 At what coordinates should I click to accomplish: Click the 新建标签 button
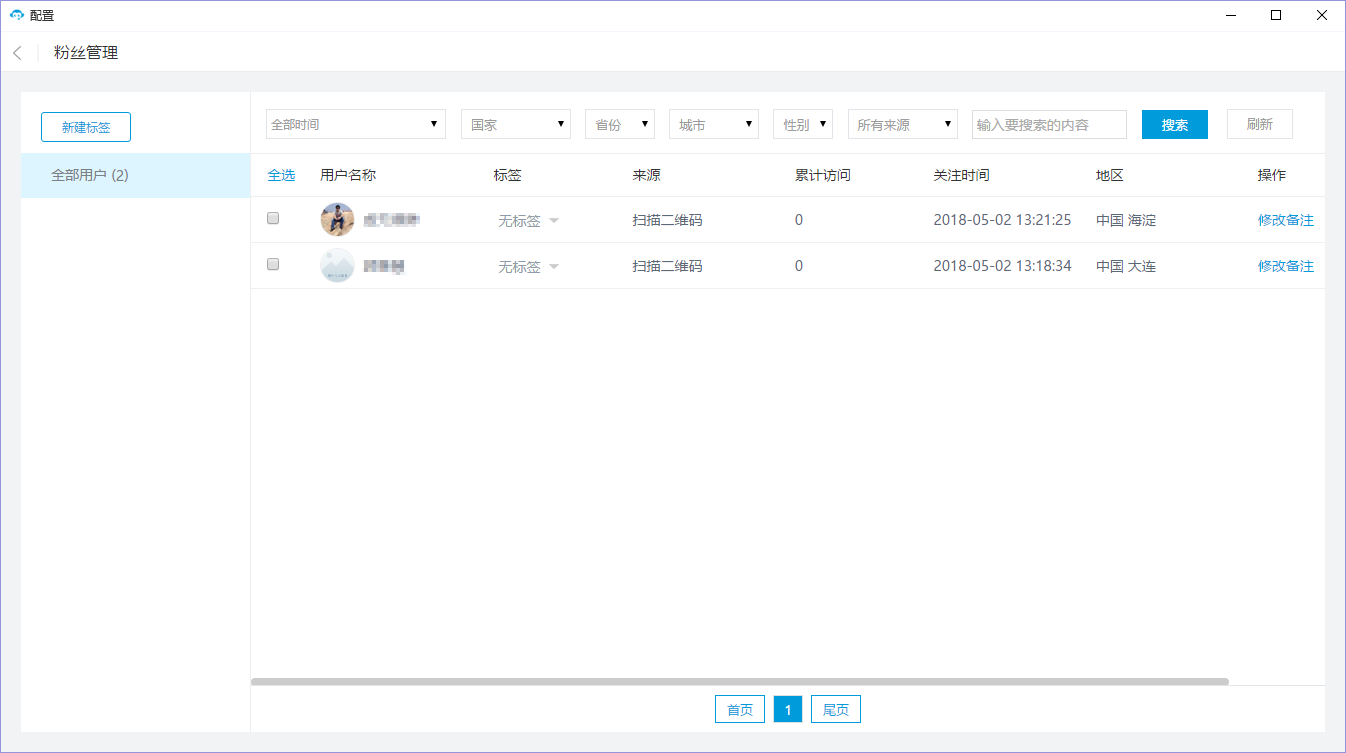[x=86, y=127]
